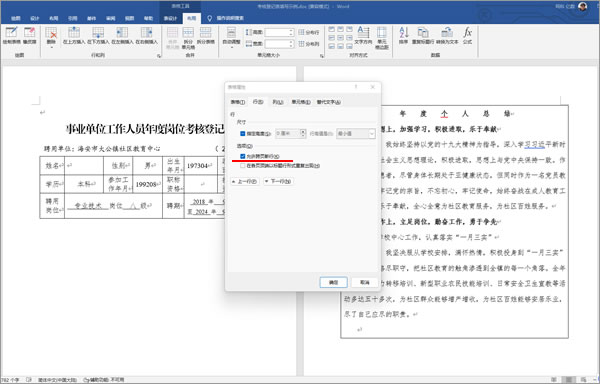Open the Table tab in properties dialog
The width and height of the screenshot is (600, 384).
(x=238, y=102)
